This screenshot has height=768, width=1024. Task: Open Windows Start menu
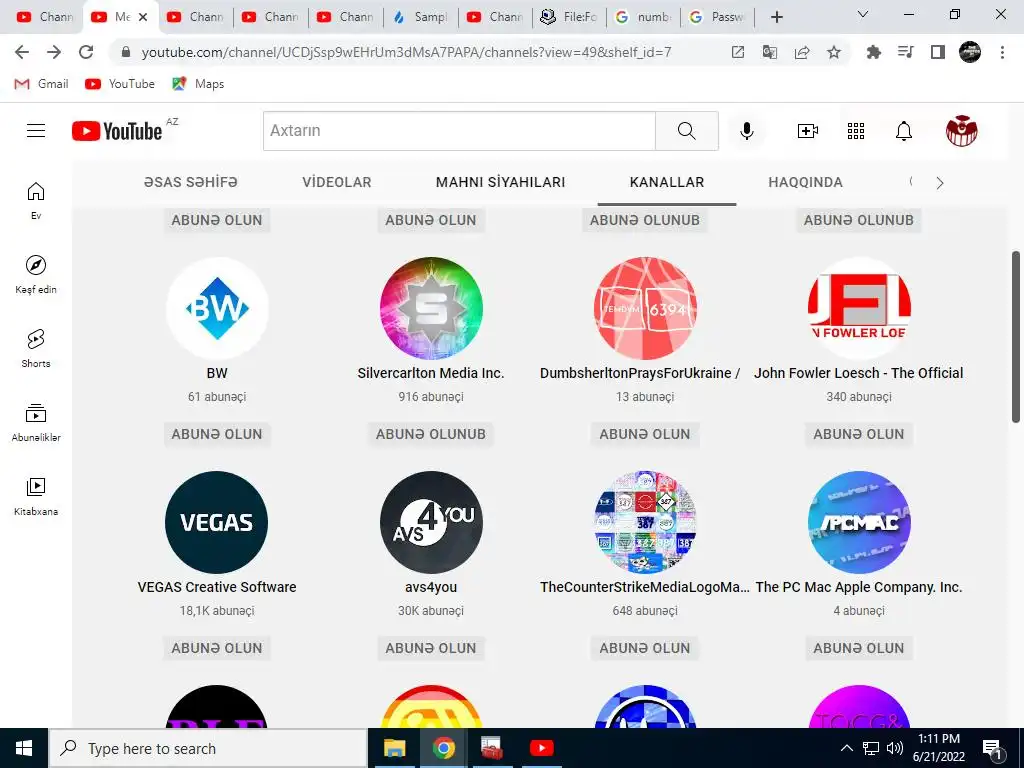24,748
